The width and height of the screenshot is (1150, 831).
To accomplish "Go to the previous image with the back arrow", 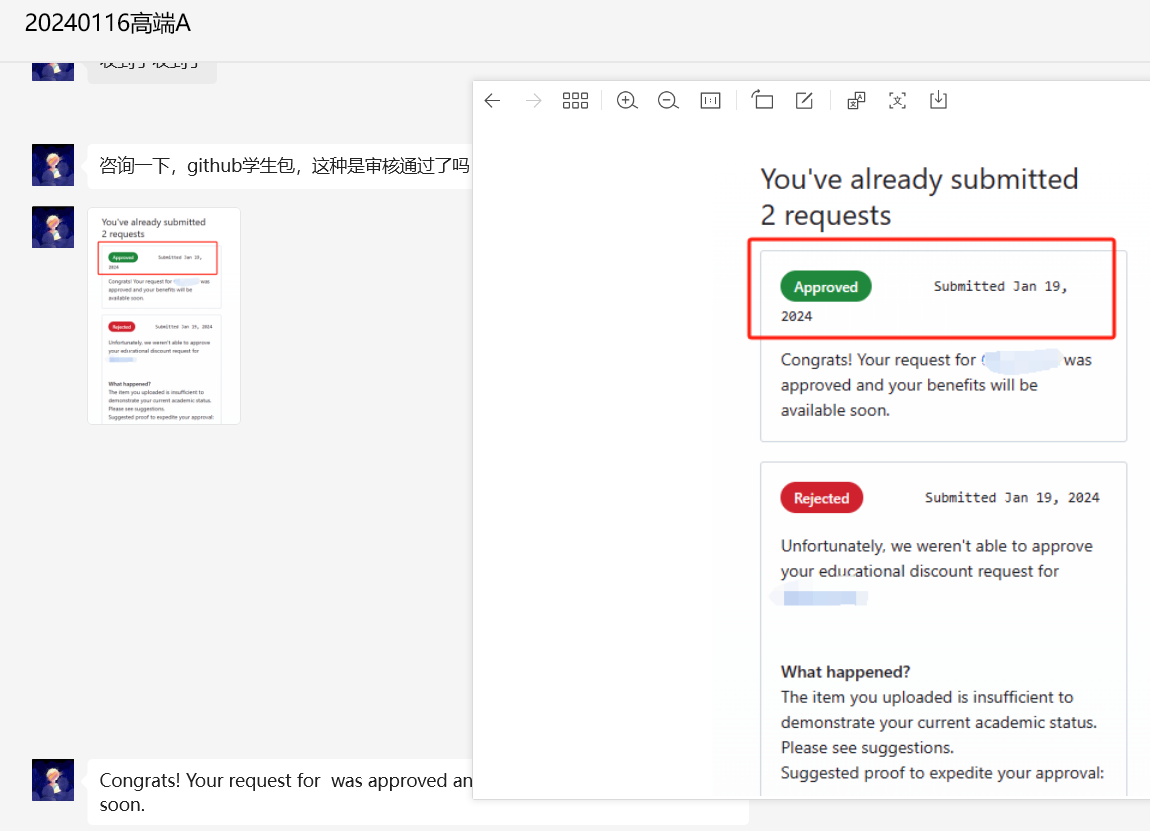I will pos(492,100).
